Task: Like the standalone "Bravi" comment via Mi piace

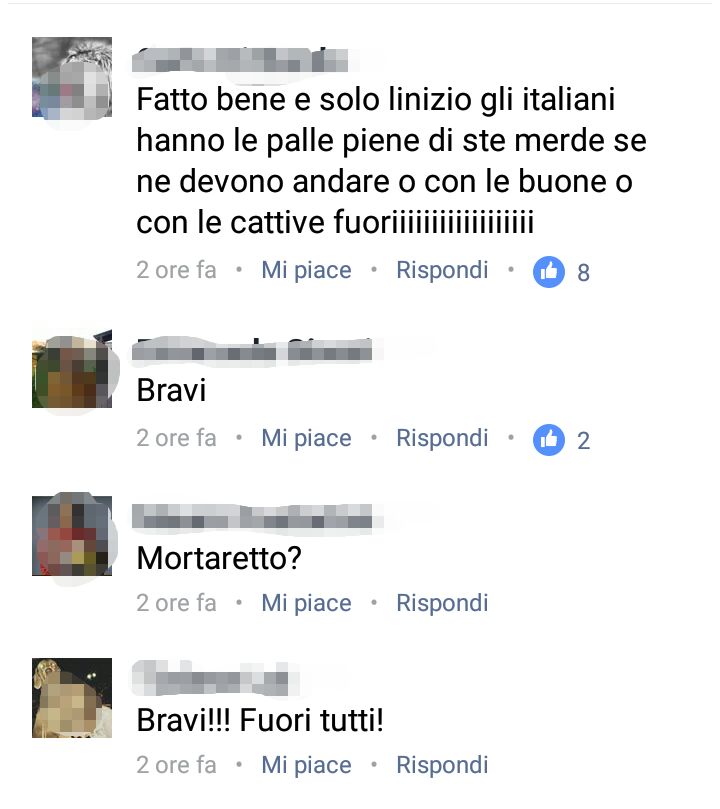Action: 306,439
